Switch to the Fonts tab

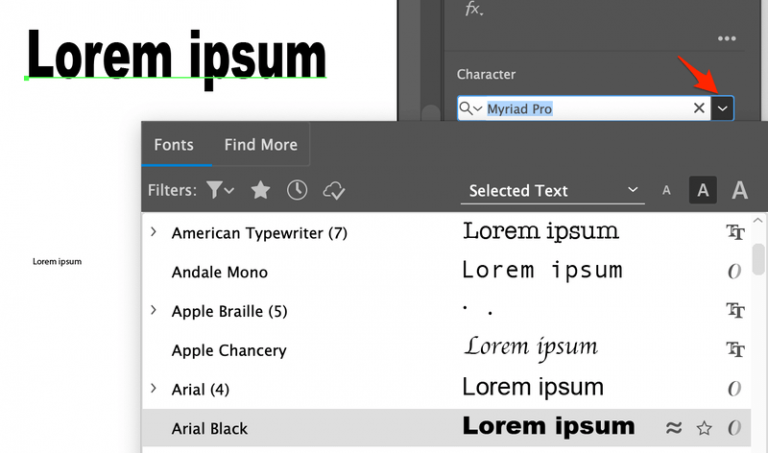coord(174,144)
